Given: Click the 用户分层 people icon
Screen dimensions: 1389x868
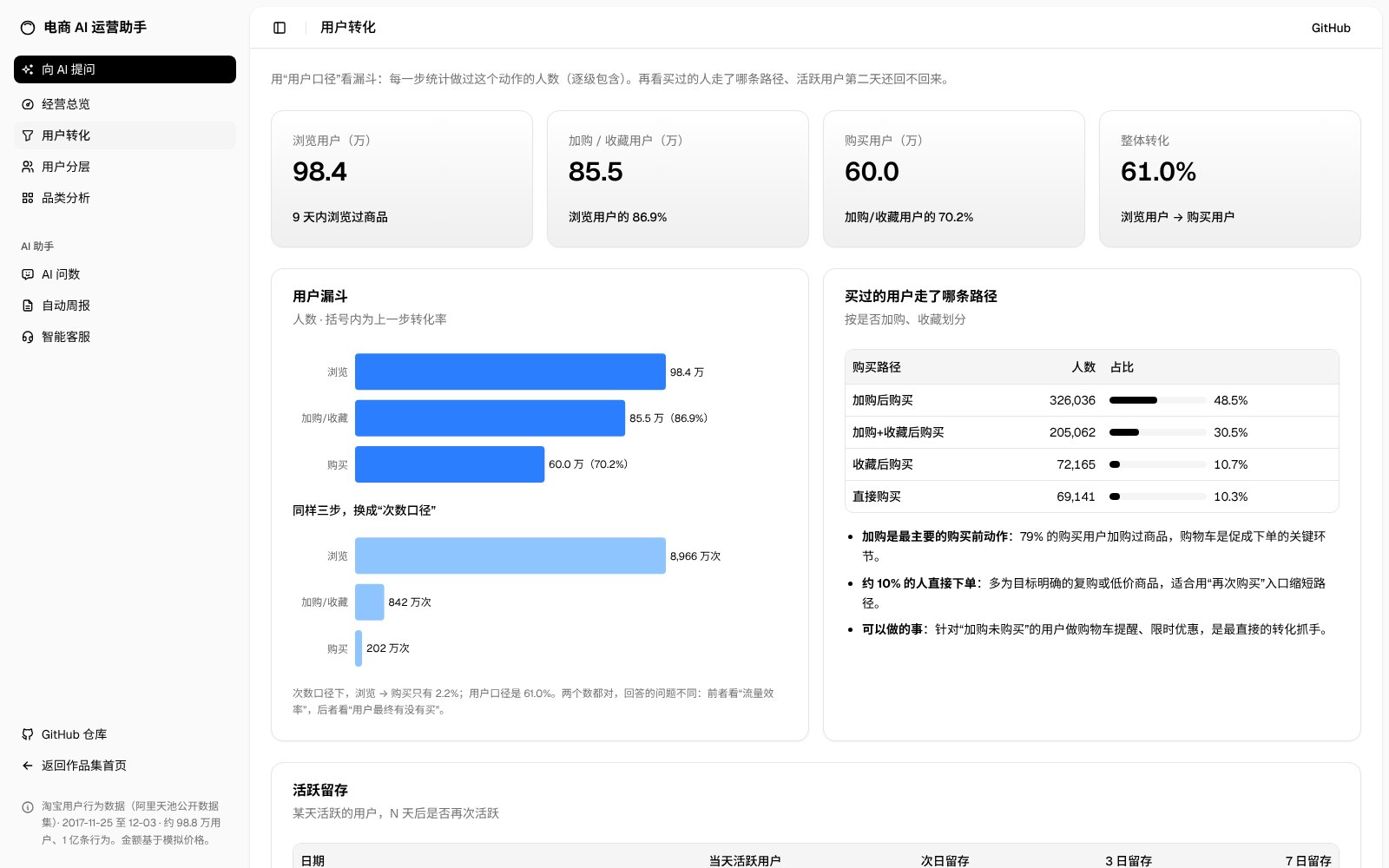Looking at the screenshot, I should pyautogui.click(x=28, y=167).
